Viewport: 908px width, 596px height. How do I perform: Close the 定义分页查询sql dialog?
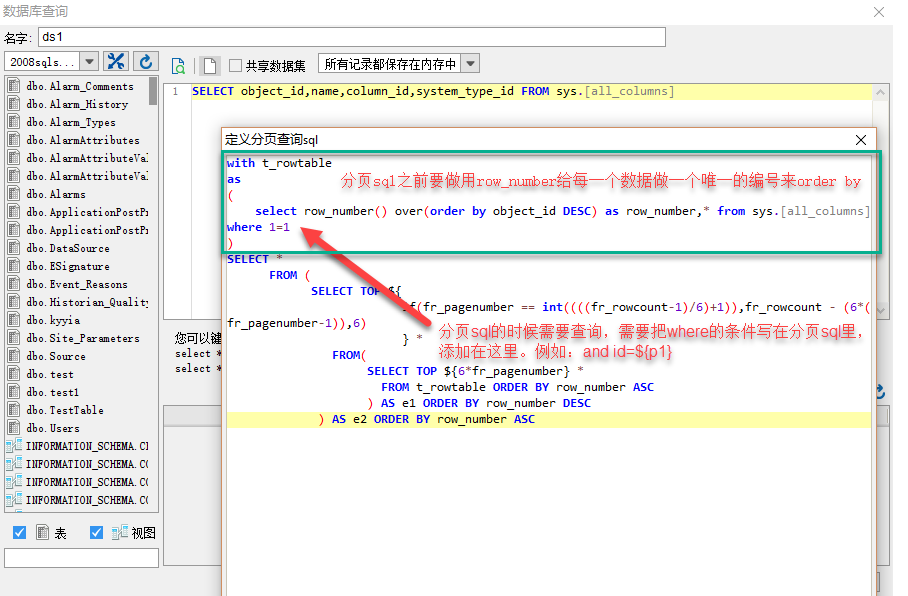pos(861,140)
